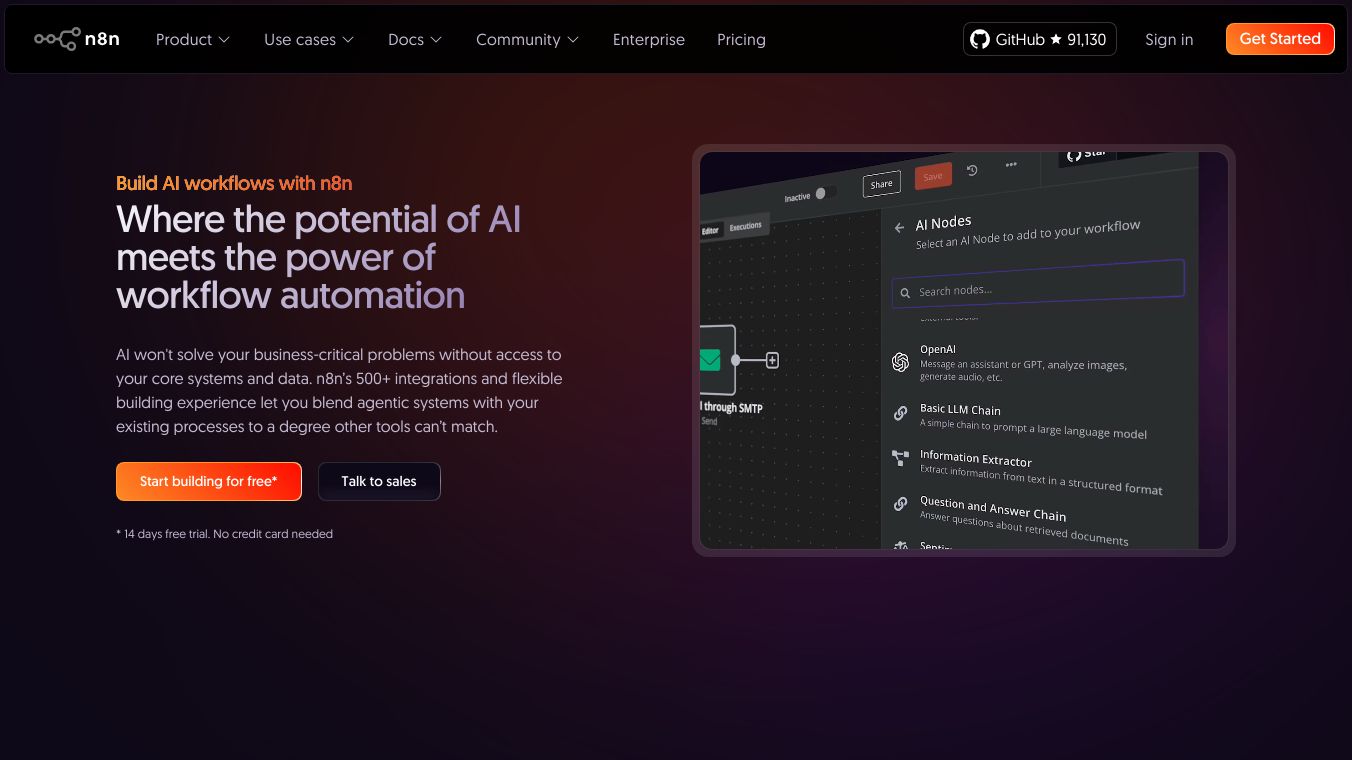Open the workflow history clock icon
This screenshot has height=760, width=1352.
(973, 170)
